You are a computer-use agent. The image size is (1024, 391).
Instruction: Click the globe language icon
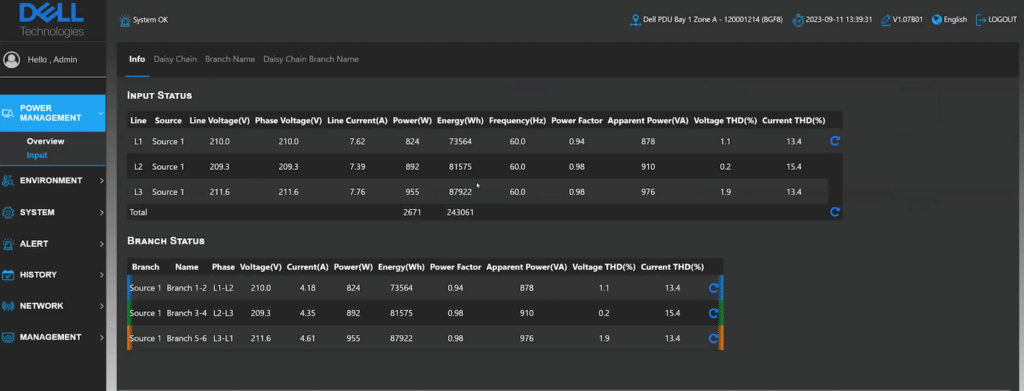pos(936,20)
